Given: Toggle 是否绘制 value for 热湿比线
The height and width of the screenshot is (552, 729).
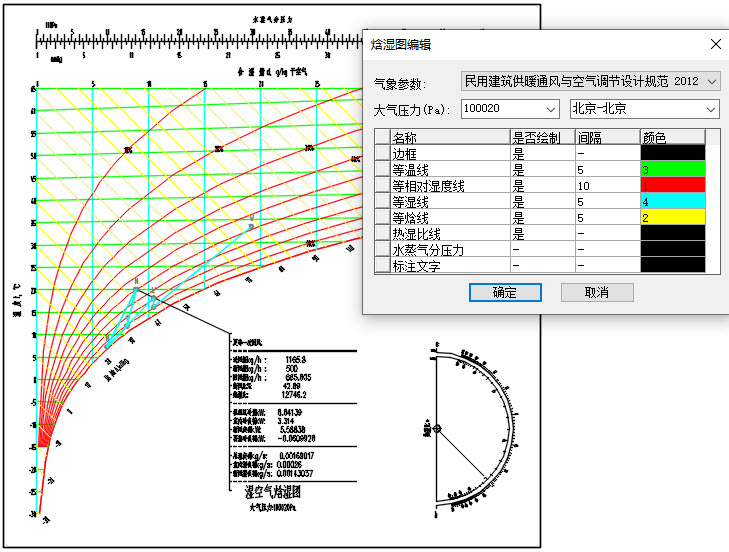Looking at the screenshot, I should coord(543,233).
